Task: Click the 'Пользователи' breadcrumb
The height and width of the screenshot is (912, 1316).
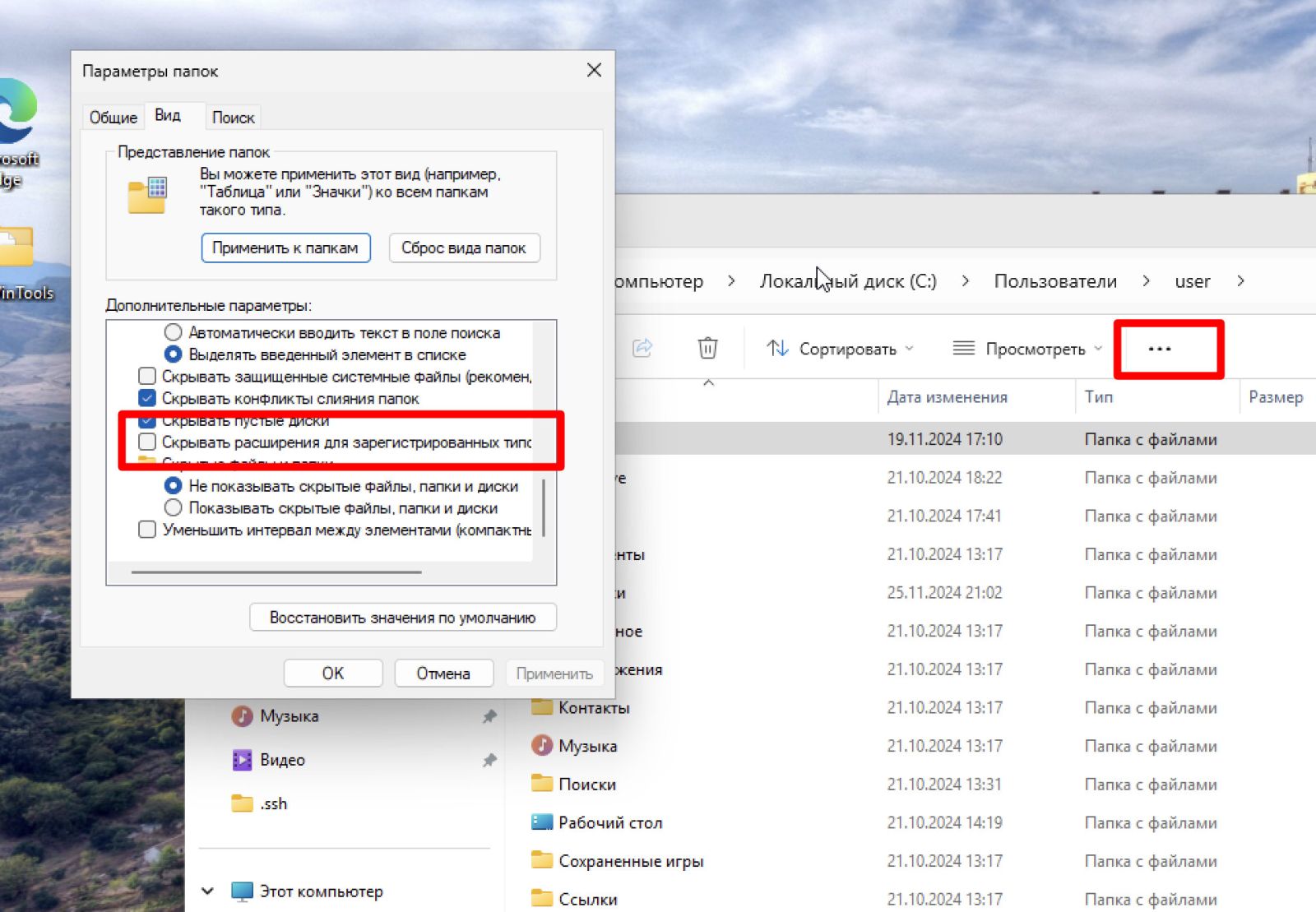Action: click(x=1055, y=281)
